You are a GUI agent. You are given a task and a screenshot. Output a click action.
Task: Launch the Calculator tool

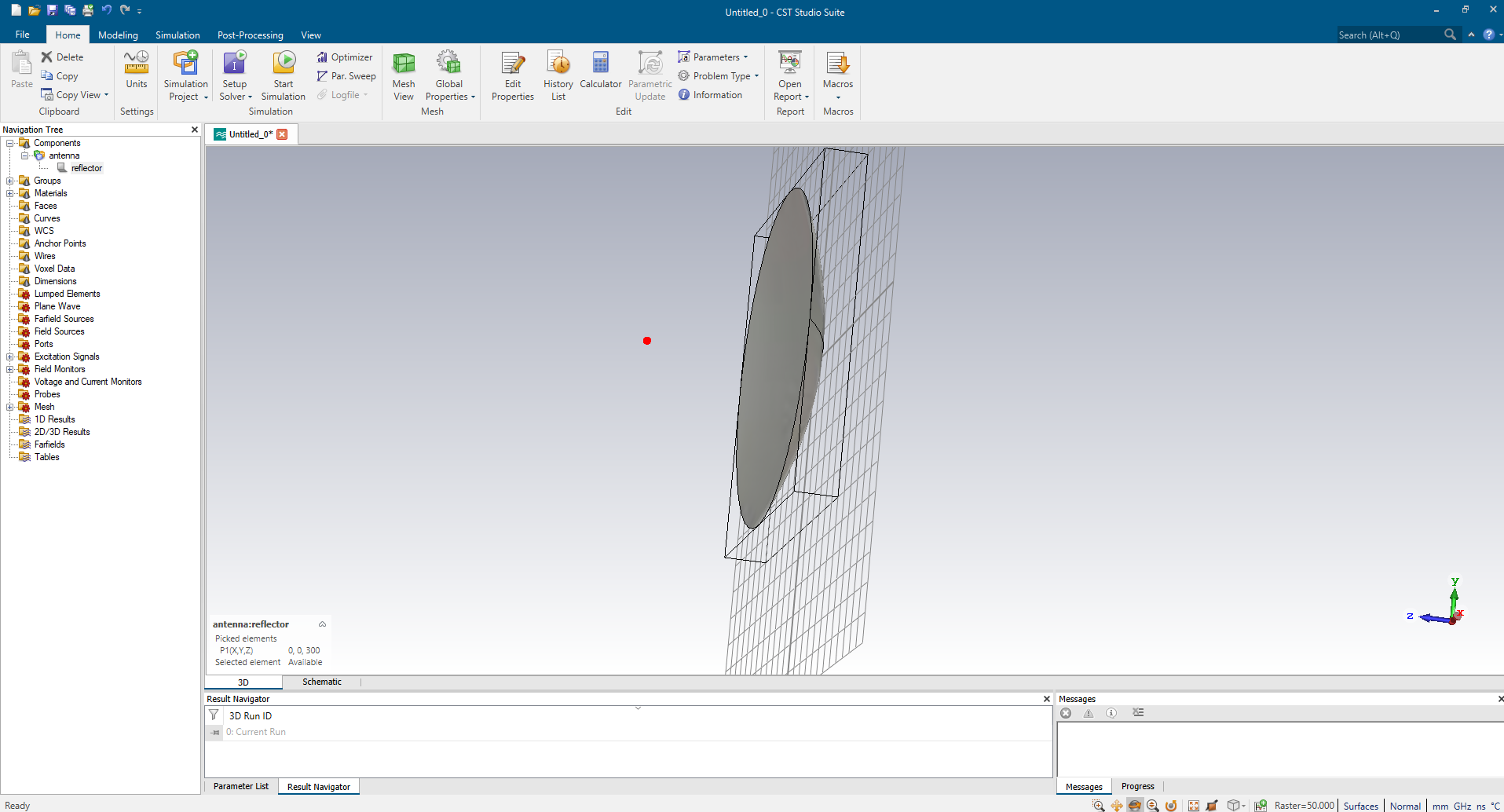[600, 69]
